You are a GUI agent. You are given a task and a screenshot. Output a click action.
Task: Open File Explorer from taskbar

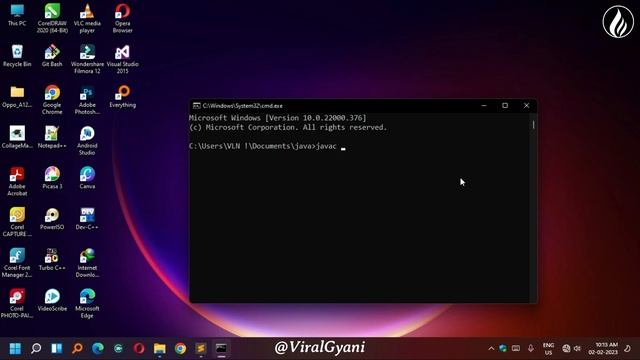click(x=160, y=349)
